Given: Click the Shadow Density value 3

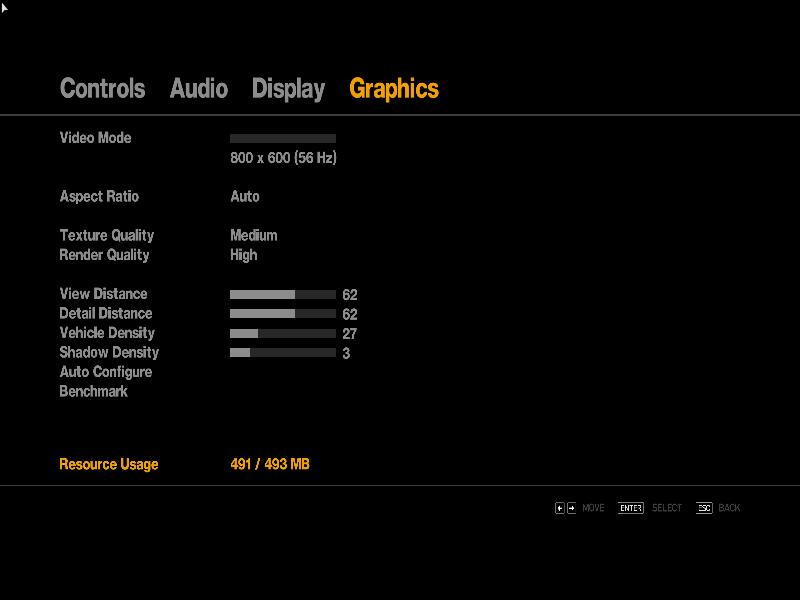Looking at the screenshot, I should click(x=346, y=353).
